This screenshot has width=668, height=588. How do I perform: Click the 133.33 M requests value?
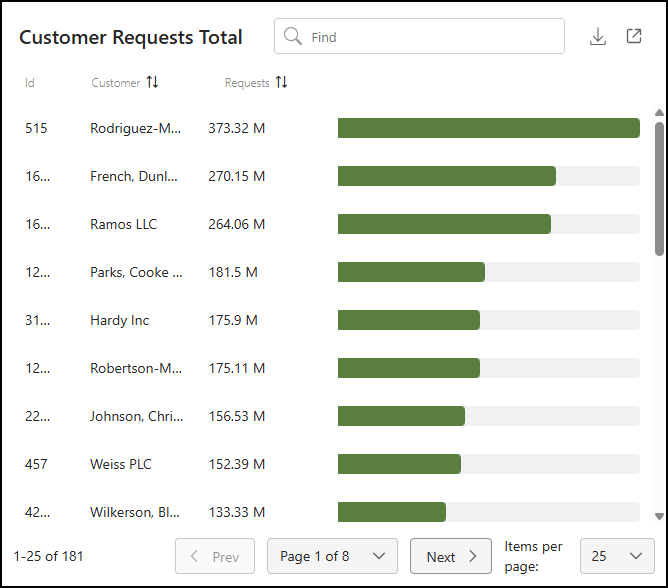click(x=236, y=512)
